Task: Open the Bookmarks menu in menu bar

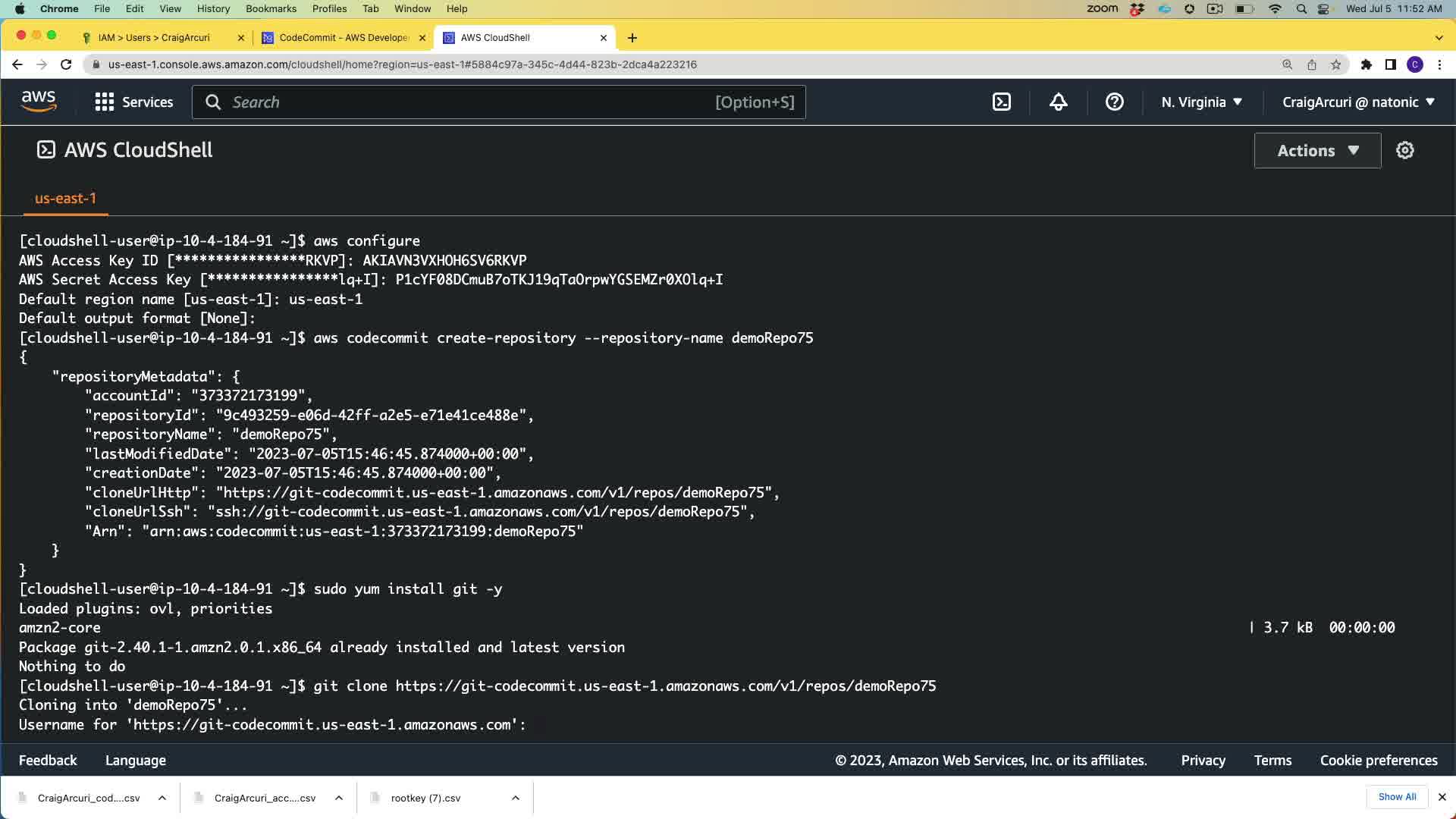Action: (271, 8)
